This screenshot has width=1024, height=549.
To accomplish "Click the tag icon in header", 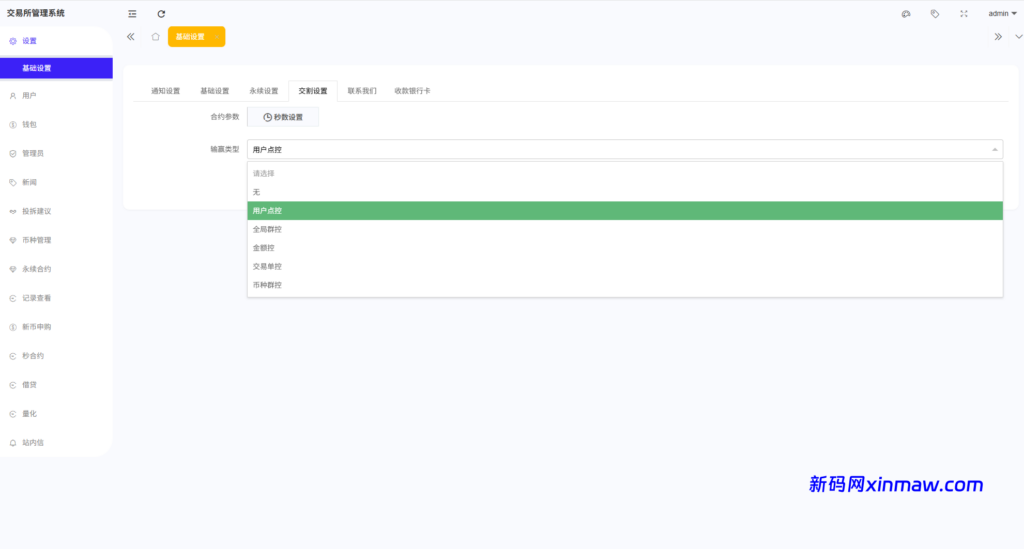I will click(934, 14).
